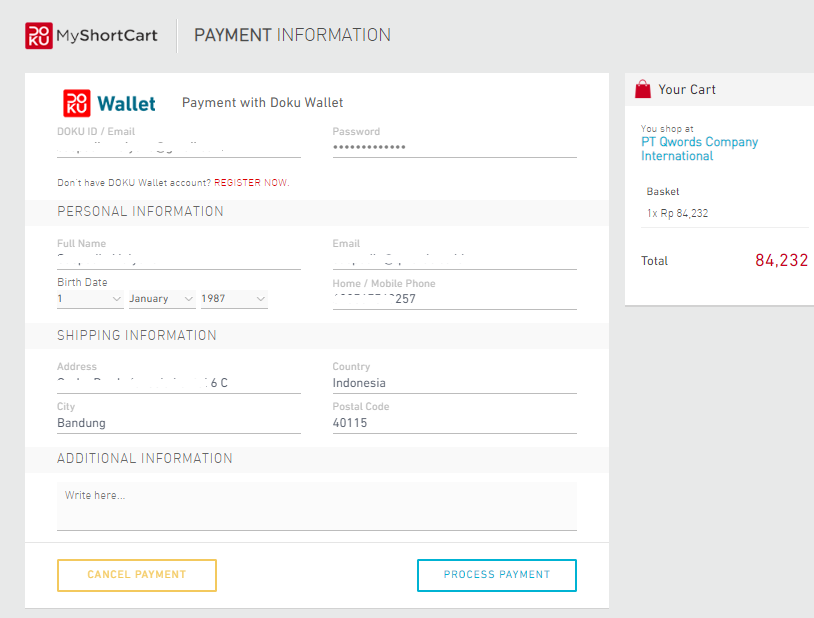Click the shipping Address field
This screenshot has width=814, height=618.
(178, 383)
